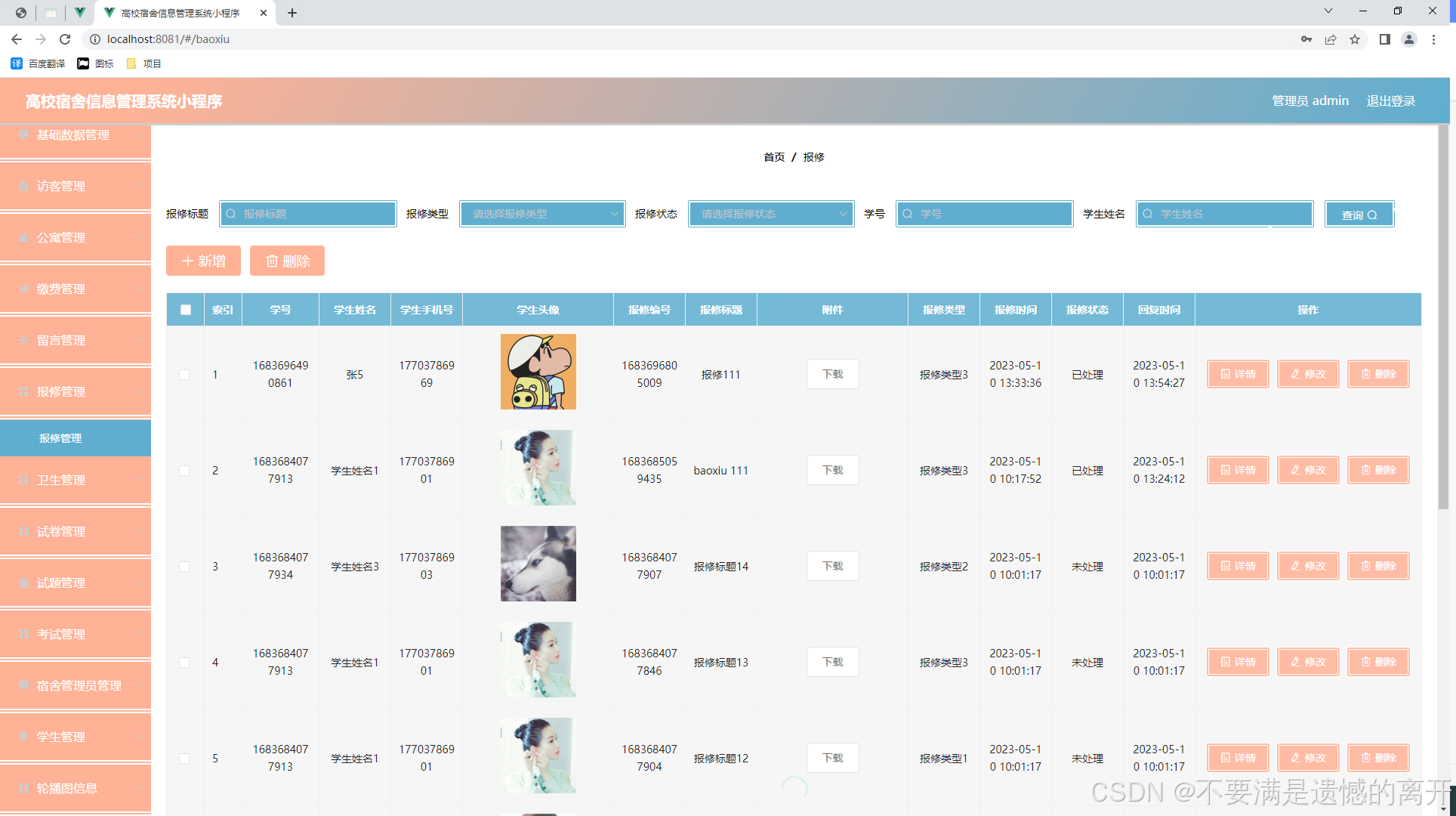Click 退出登录 link in header
1456x816 pixels.
tap(1390, 100)
